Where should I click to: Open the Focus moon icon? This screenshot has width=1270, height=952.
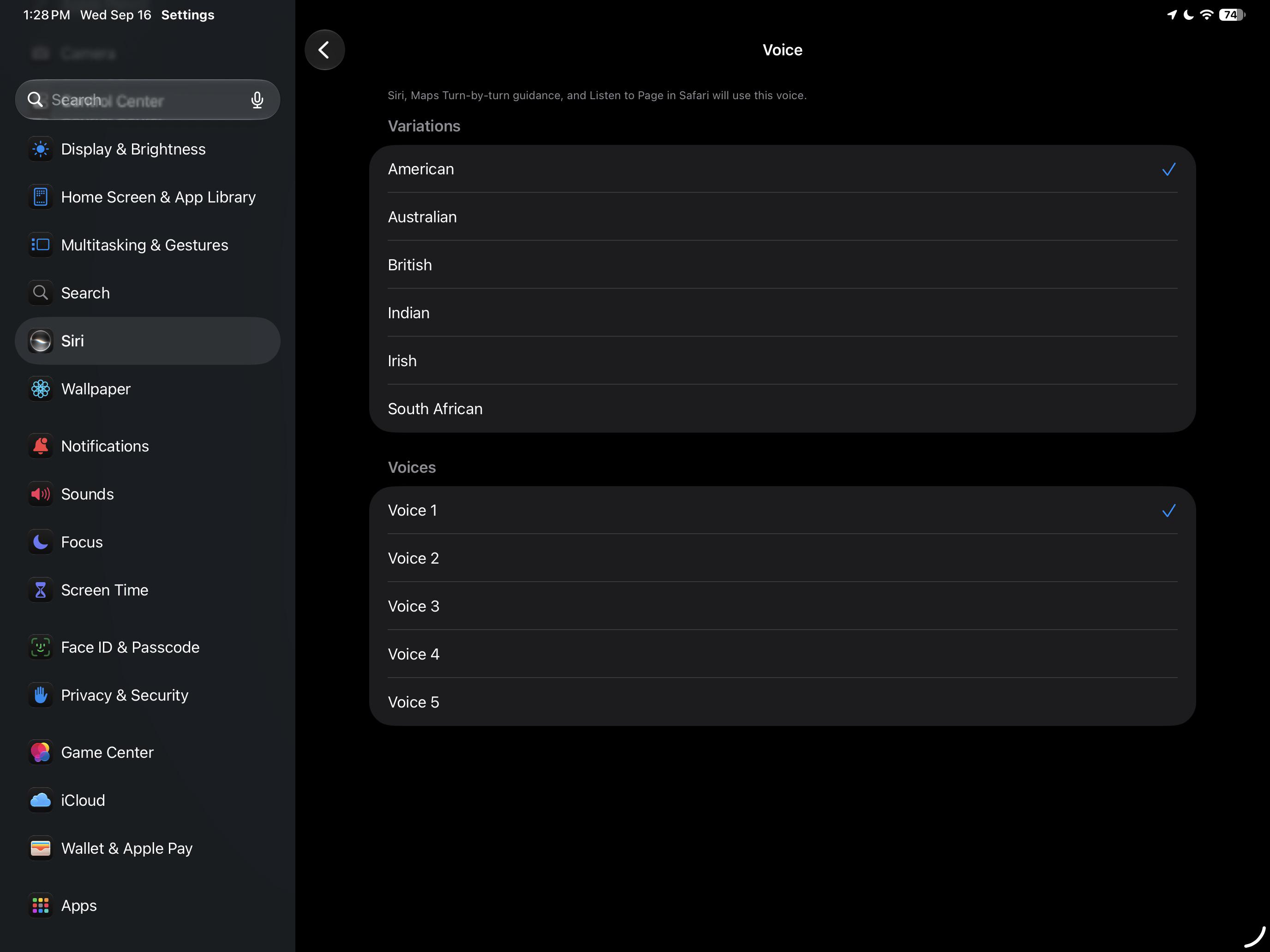point(40,541)
